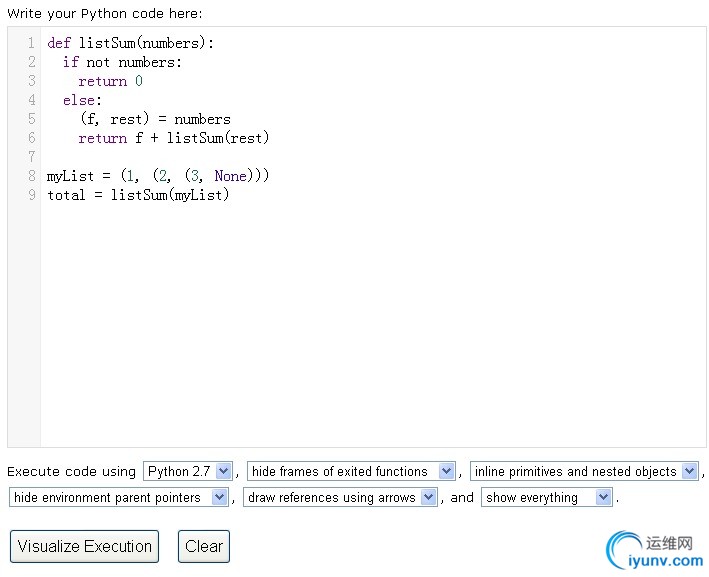The image size is (709, 577).
Task: Click 'return f + listSum(rest)' line
Action: tap(174, 138)
